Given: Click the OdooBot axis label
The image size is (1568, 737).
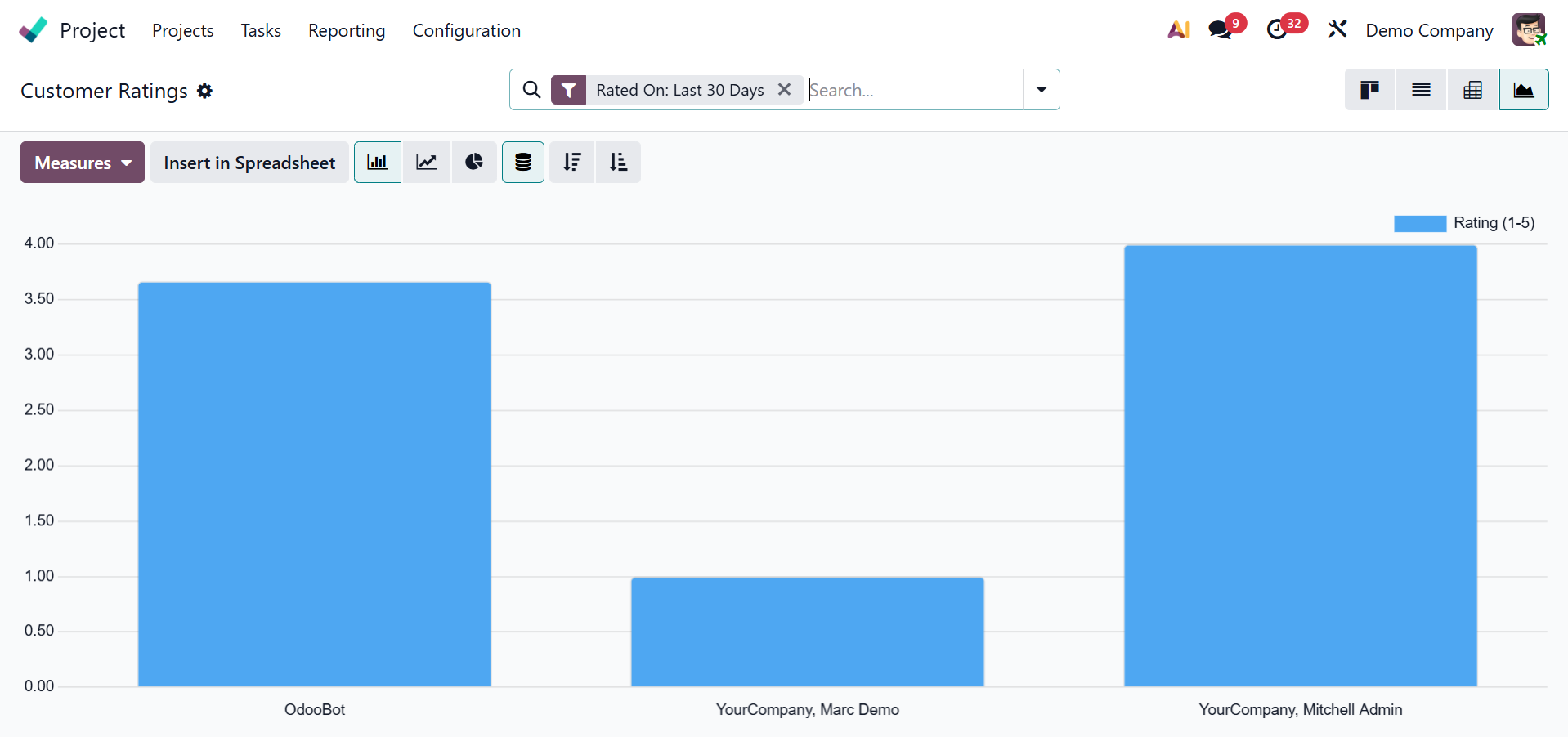Looking at the screenshot, I should (x=315, y=709).
